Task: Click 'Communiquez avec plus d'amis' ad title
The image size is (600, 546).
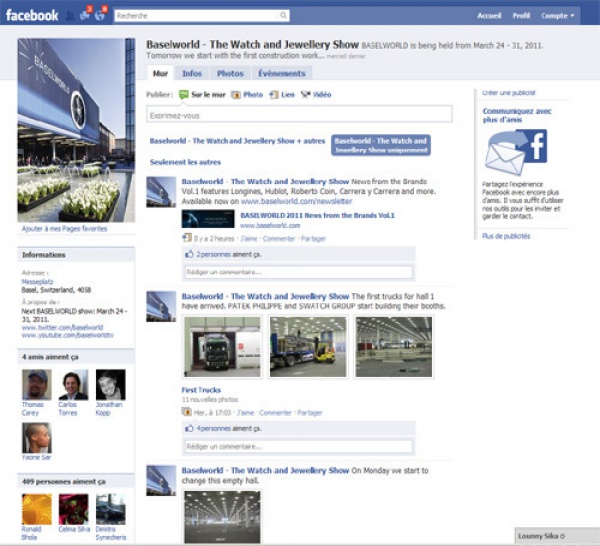Action: pos(517,115)
